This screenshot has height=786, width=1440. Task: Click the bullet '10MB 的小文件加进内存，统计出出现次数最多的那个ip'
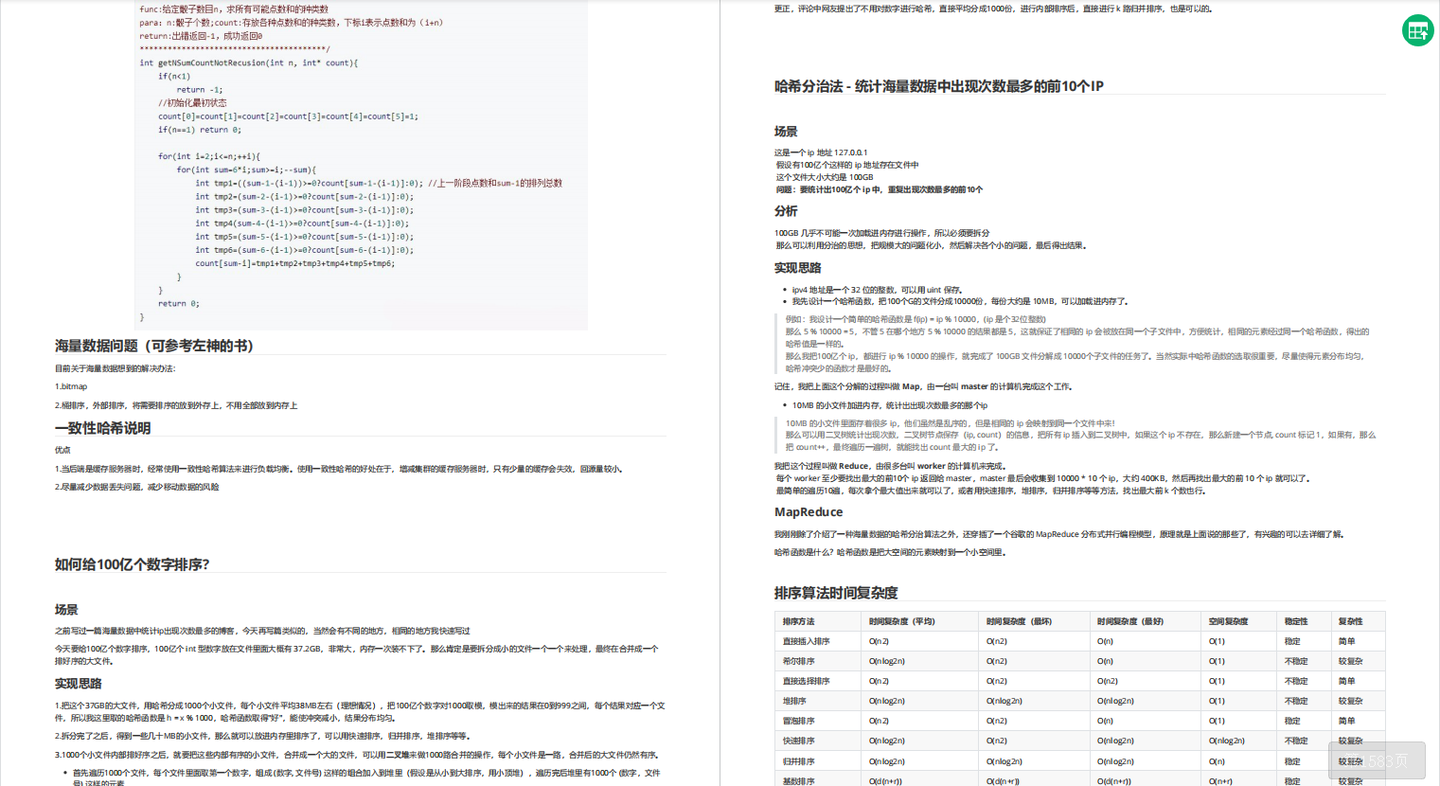(890, 405)
